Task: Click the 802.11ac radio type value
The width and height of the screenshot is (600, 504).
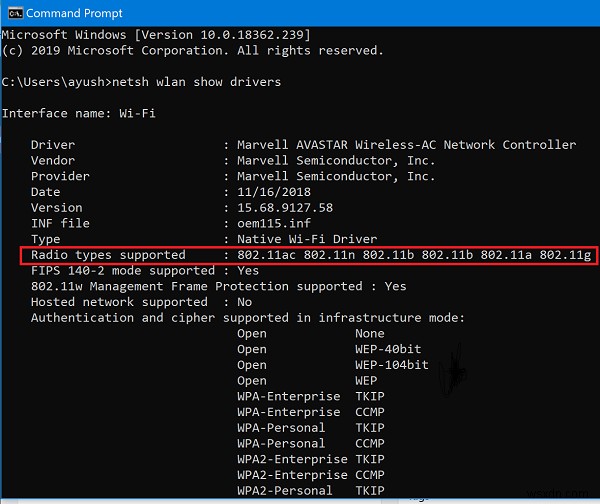Action: click(x=266, y=255)
